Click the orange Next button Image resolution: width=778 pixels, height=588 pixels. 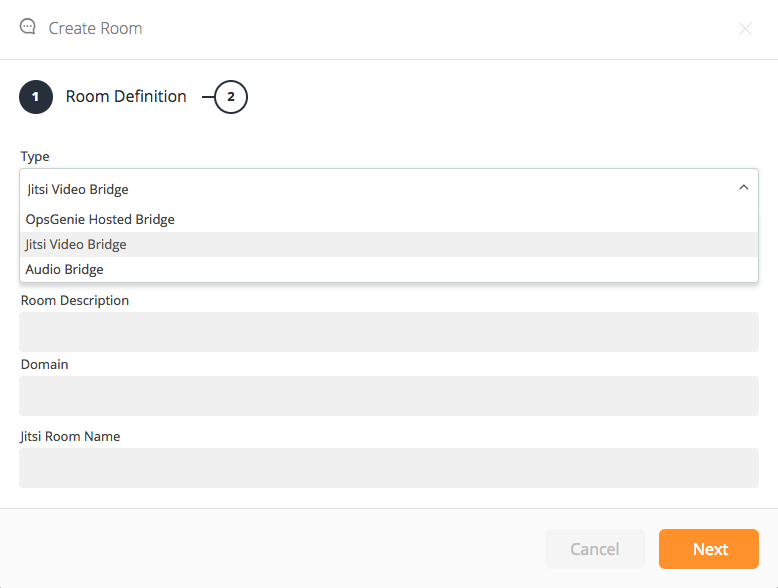709,549
